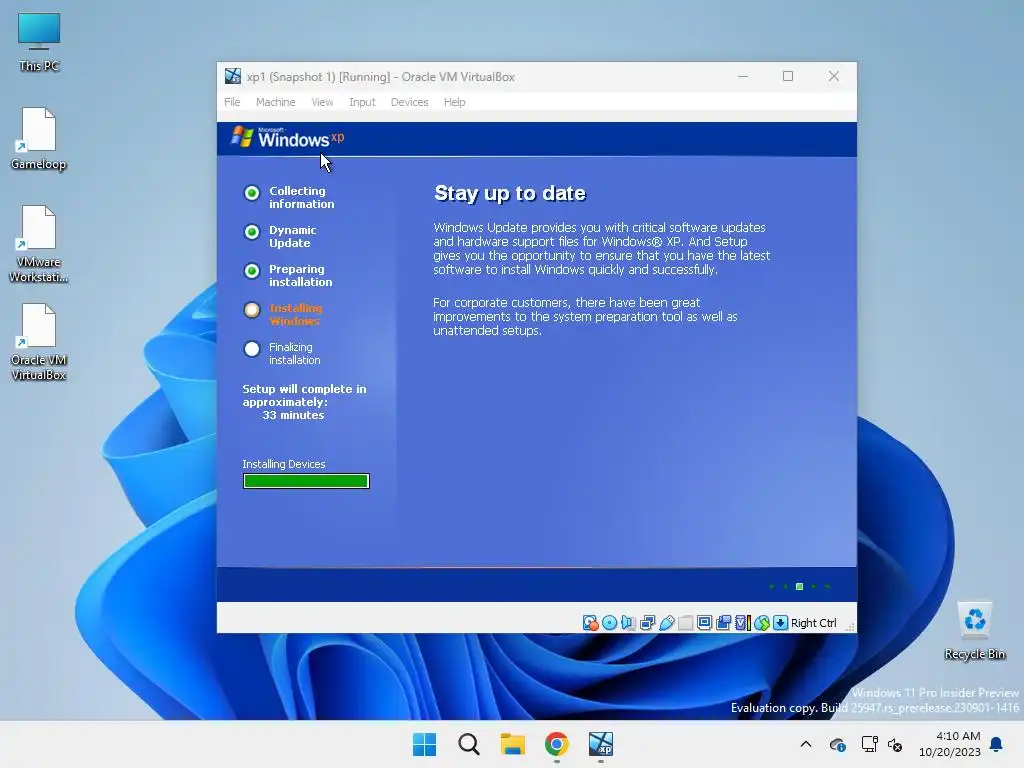Click the VirtualBox window title bar icon
Image resolution: width=1024 pixels, height=768 pixels.
(x=232, y=76)
